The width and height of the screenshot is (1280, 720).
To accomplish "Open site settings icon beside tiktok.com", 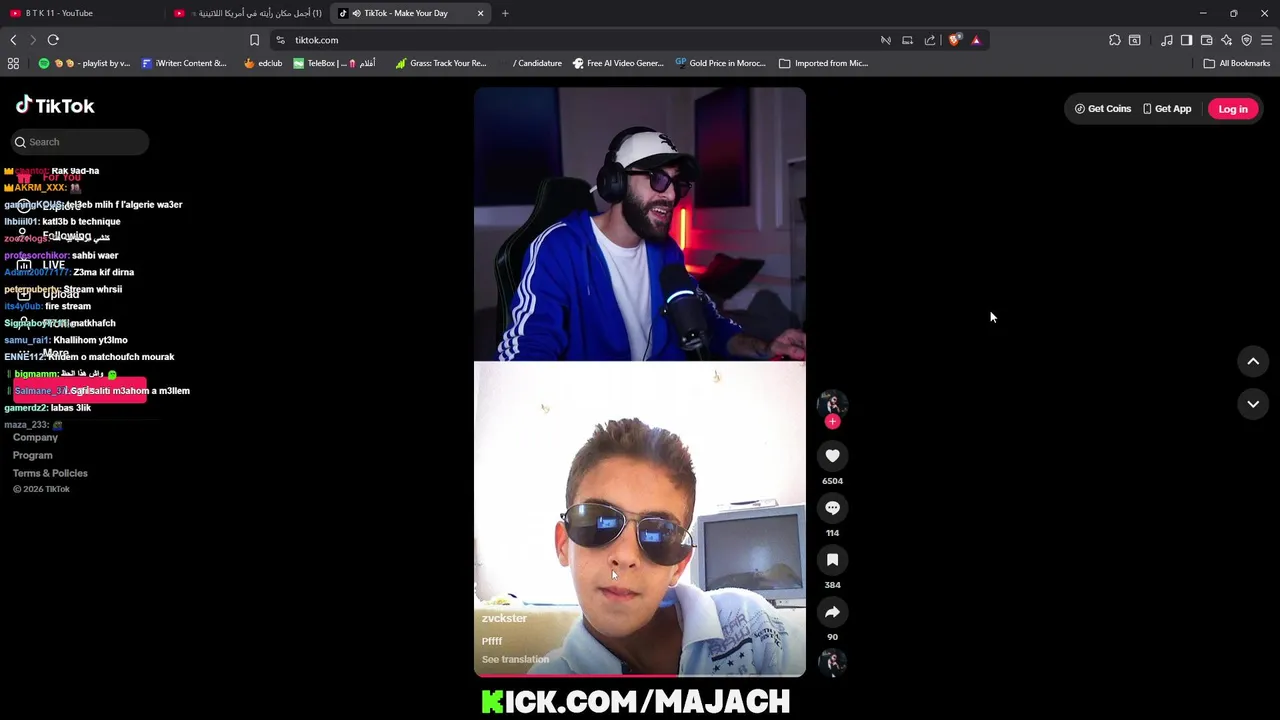I will tap(280, 40).
